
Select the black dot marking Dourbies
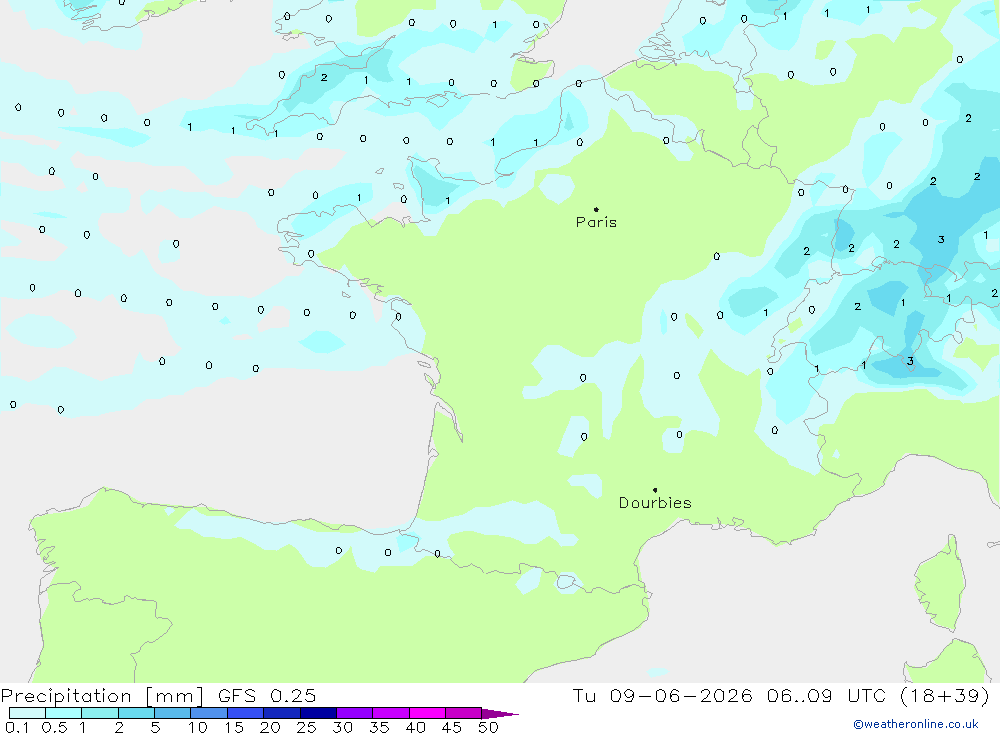click(655, 490)
